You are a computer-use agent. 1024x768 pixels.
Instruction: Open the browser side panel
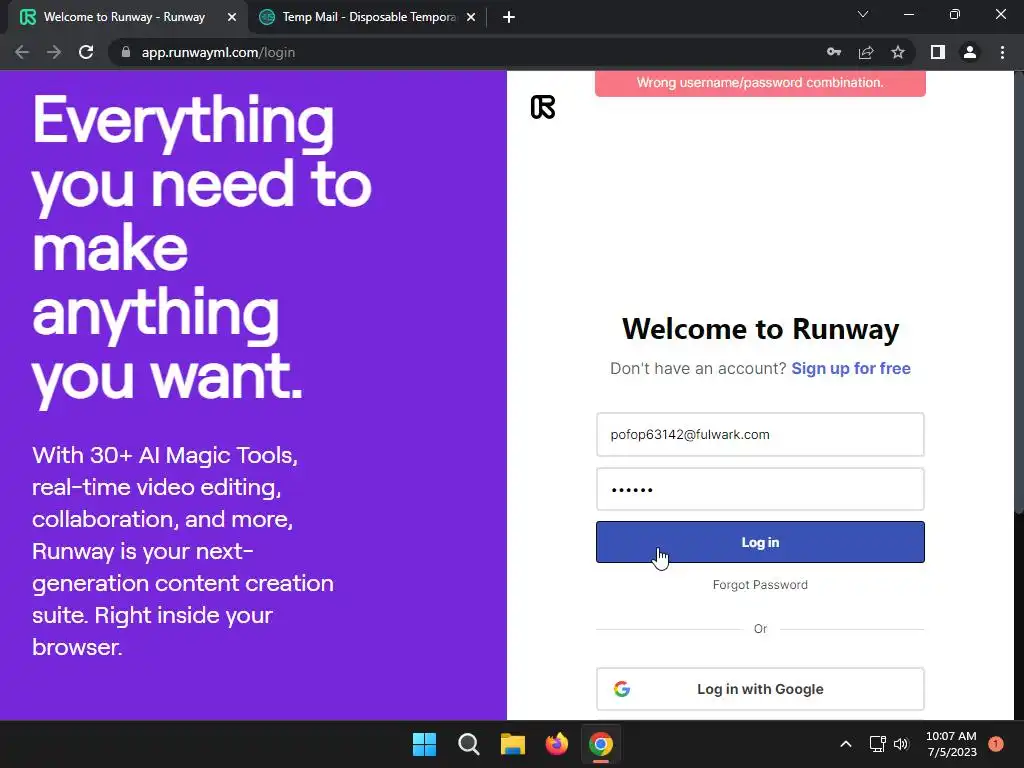(x=938, y=52)
